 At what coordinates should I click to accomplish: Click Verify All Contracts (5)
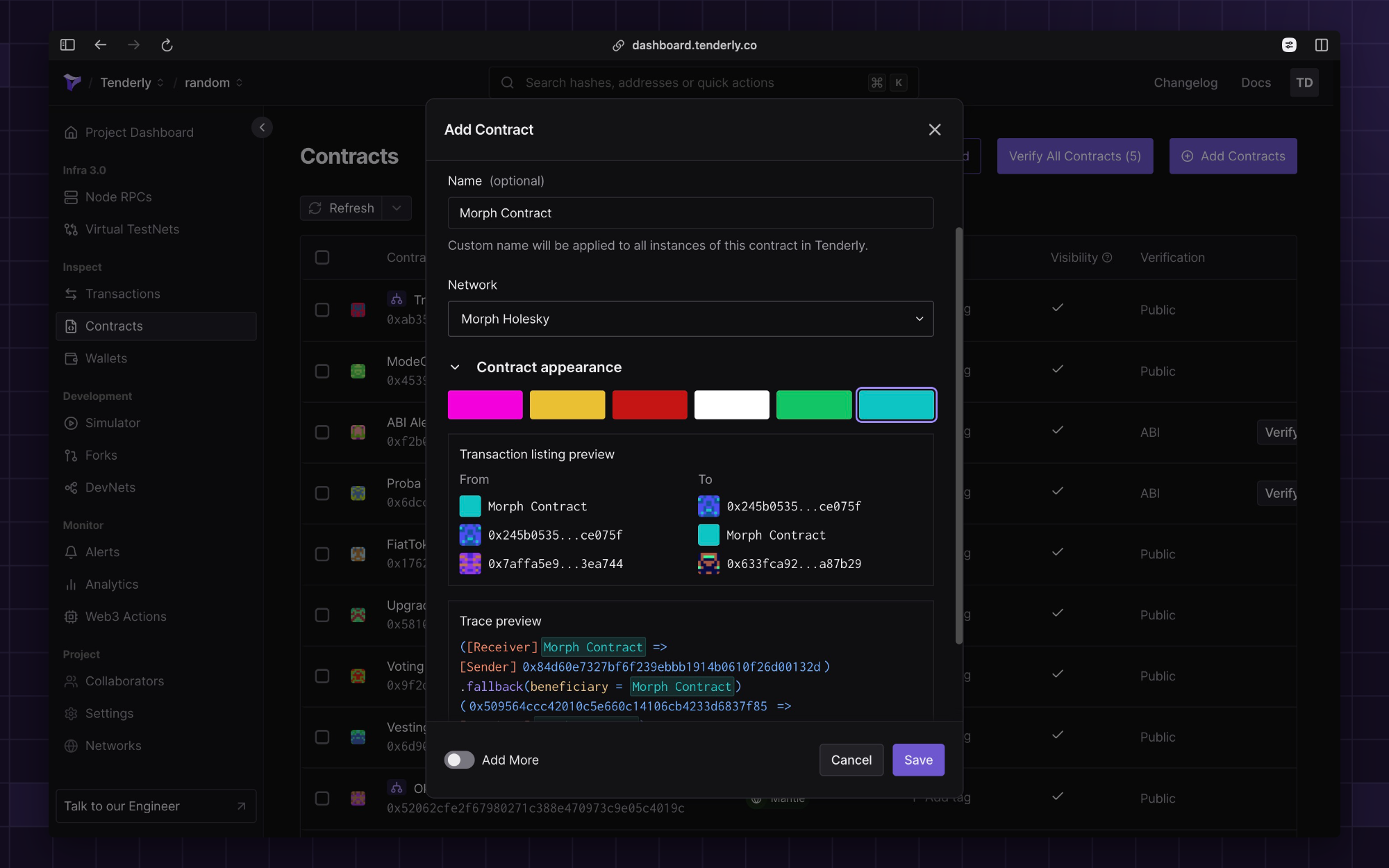click(x=1074, y=156)
